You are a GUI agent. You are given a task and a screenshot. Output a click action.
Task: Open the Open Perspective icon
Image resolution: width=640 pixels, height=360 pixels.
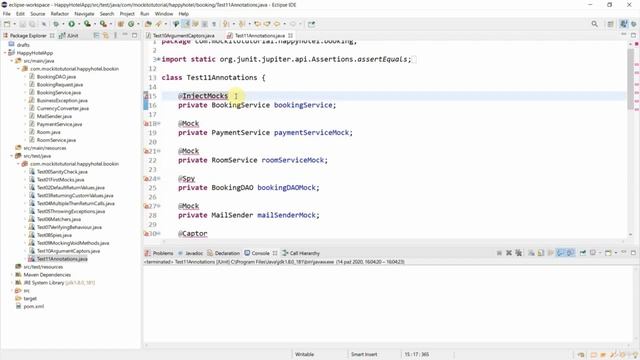(x=611, y=24)
